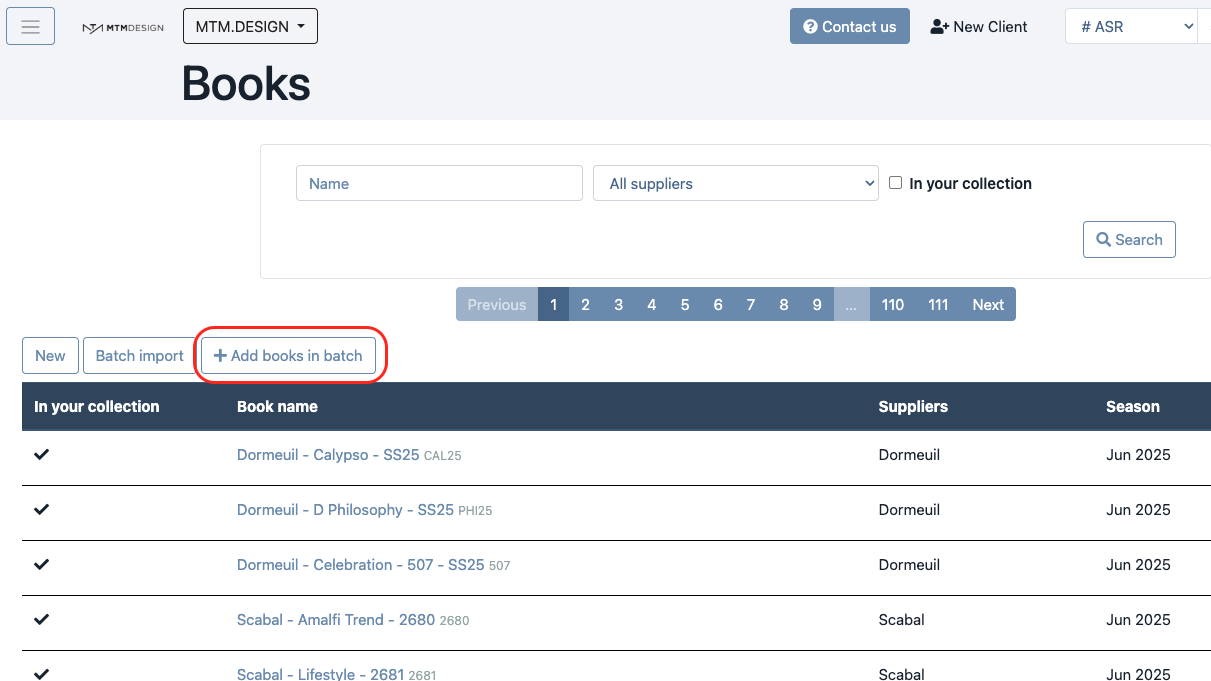1211x681 pixels.
Task: Click Add books in batch
Action: 288,355
